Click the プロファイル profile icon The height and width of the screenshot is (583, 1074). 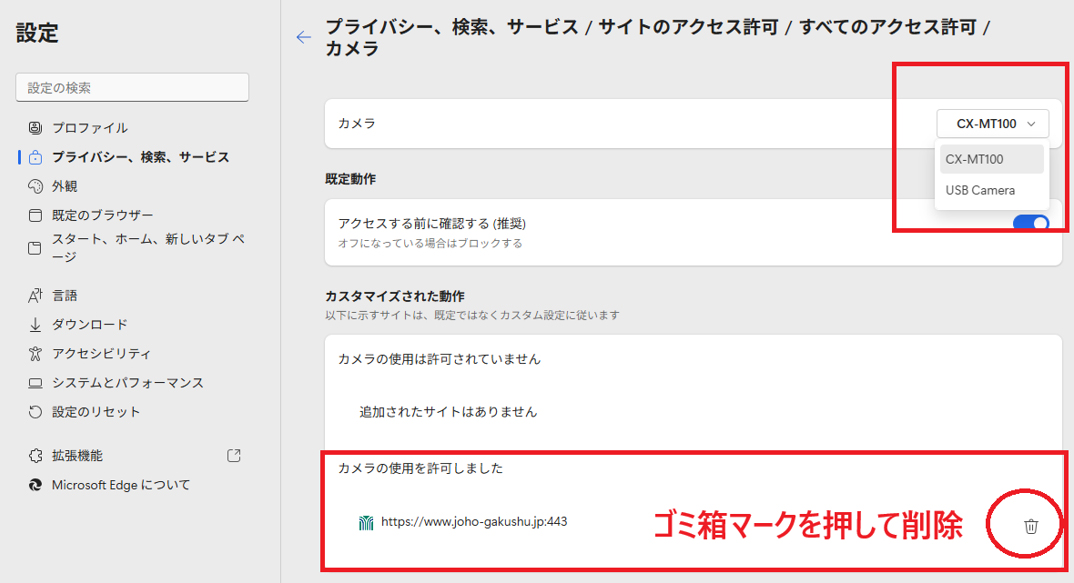(x=35, y=128)
